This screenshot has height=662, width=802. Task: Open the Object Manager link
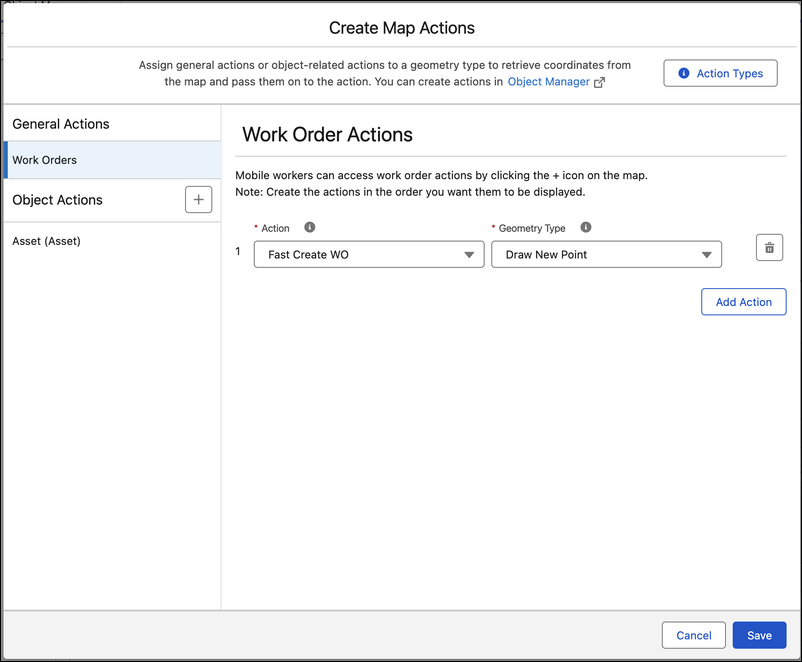(x=548, y=82)
